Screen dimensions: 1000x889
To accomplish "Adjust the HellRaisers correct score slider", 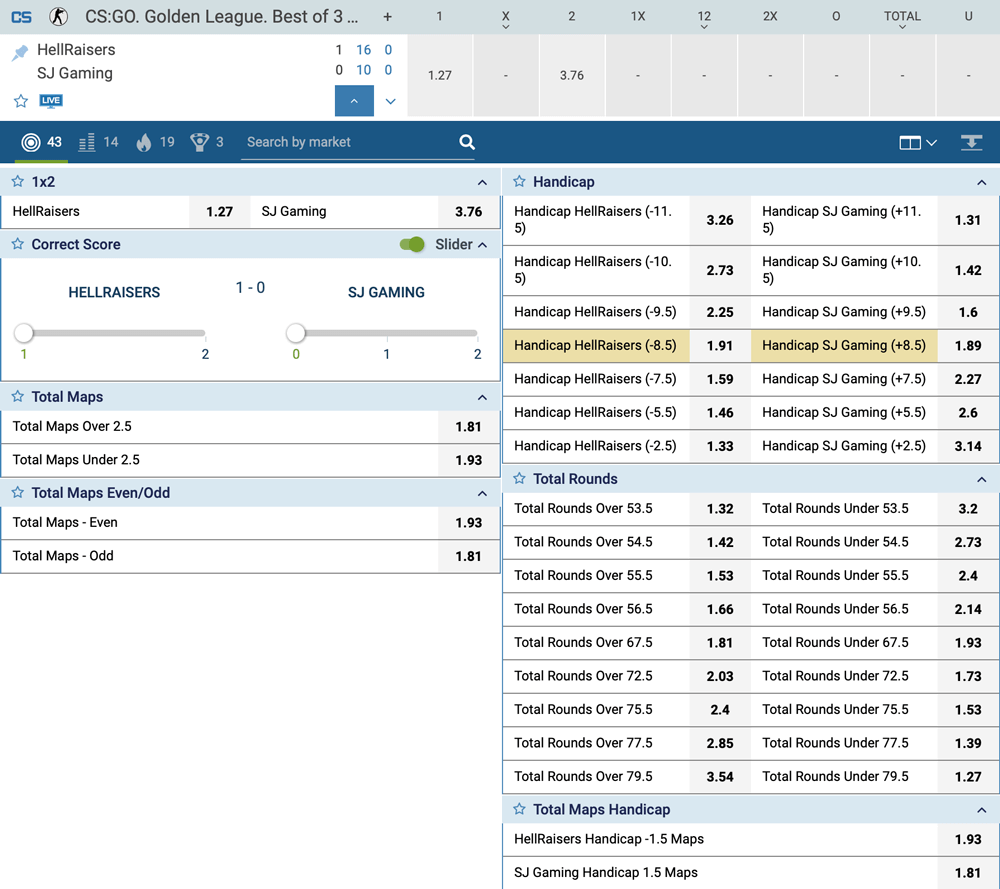I will pyautogui.click(x=24, y=332).
